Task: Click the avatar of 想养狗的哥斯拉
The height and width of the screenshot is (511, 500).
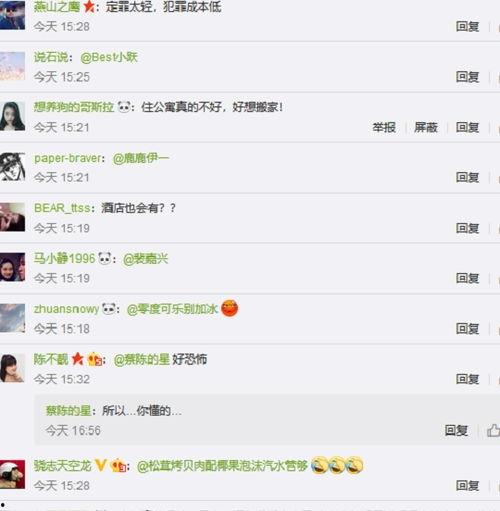Action: 12,116
